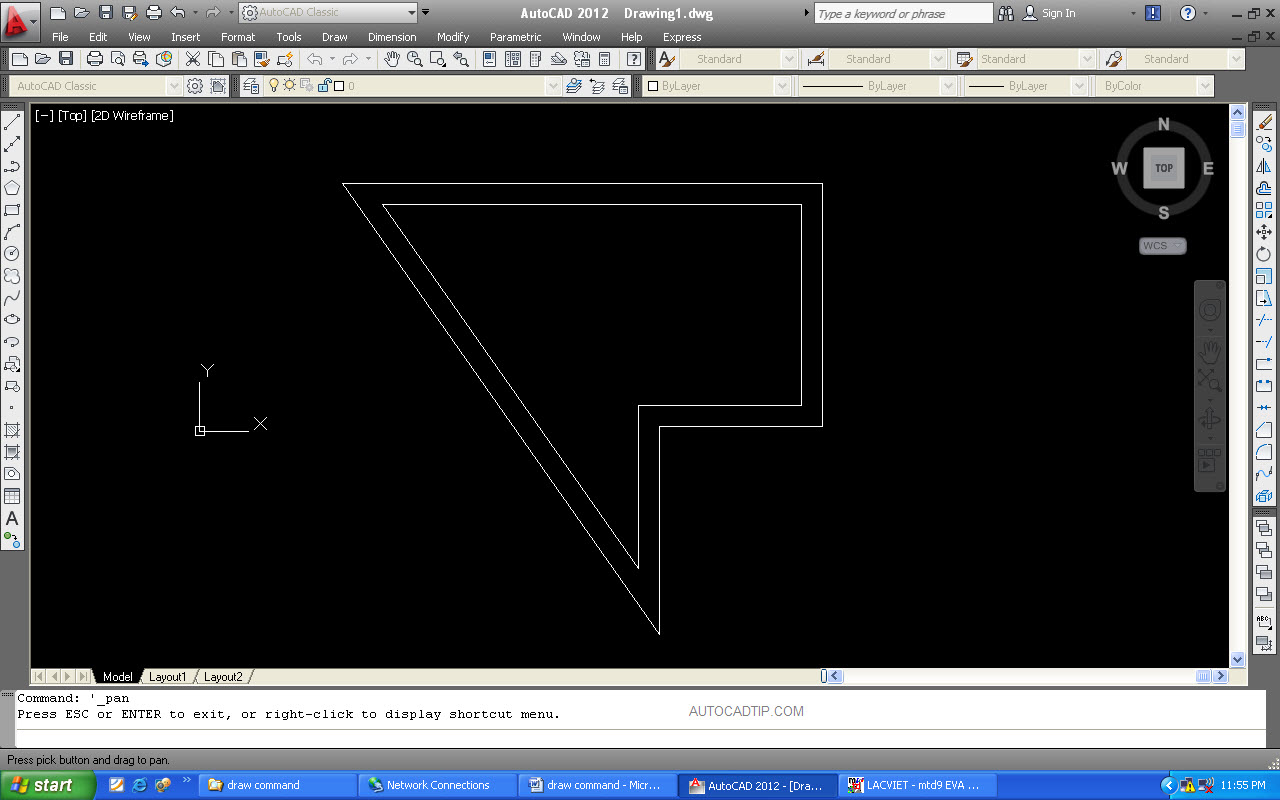Screen dimensions: 1280x800
Task: Click the QuickCalc calculator icon
Action: click(x=605, y=59)
